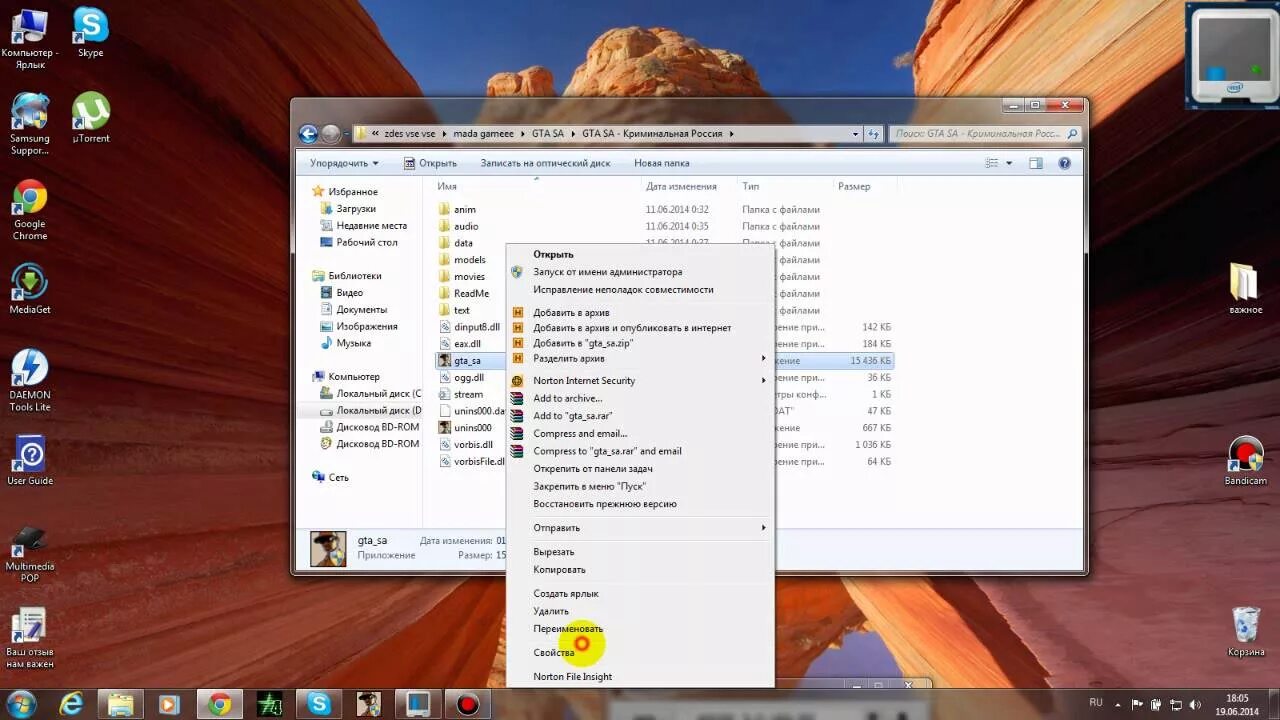Image resolution: width=1280 pixels, height=720 pixels.
Task: Choose Создать ярлык in context menu
Action: pos(640,593)
